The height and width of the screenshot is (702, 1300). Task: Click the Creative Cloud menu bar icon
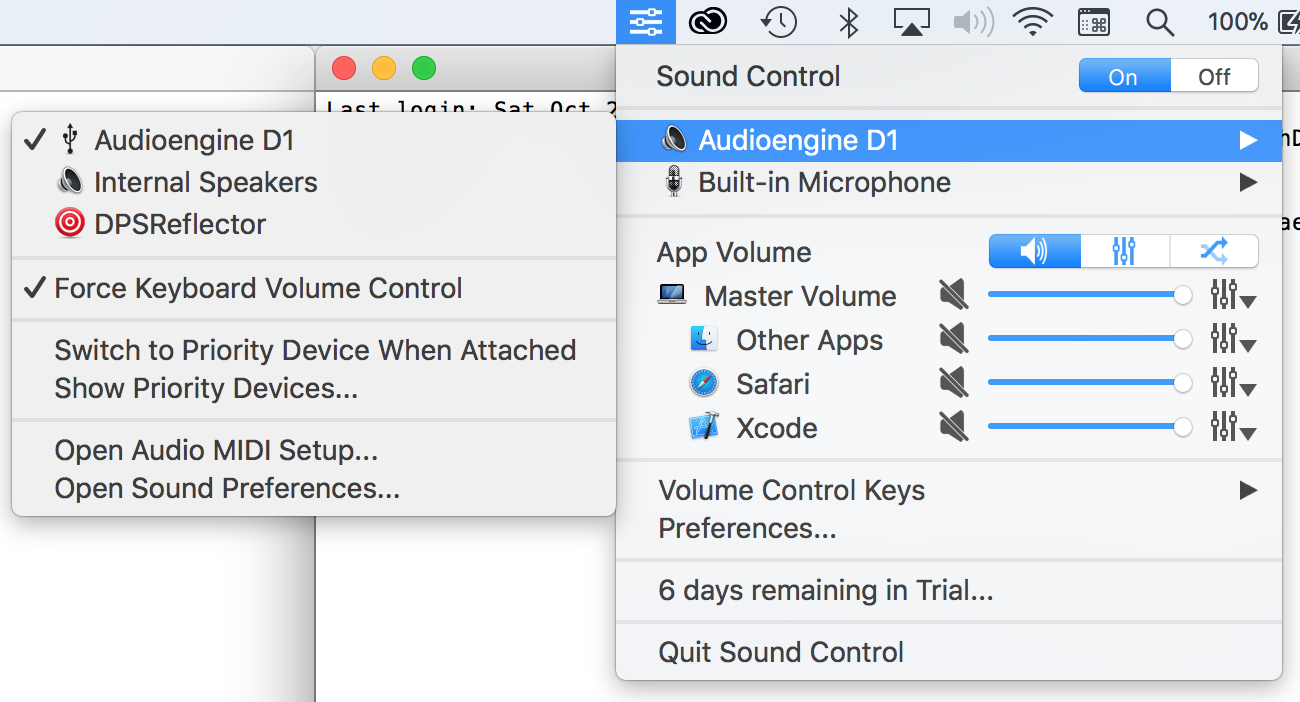coord(708,21)
